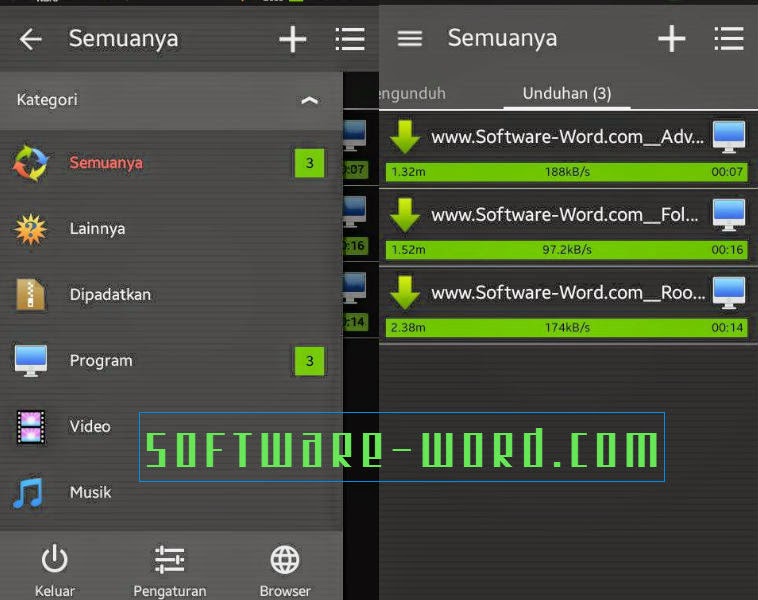Open the hamburger menu in right panel
The height and width of the screenshot is (600, 758).
[409, 38]
